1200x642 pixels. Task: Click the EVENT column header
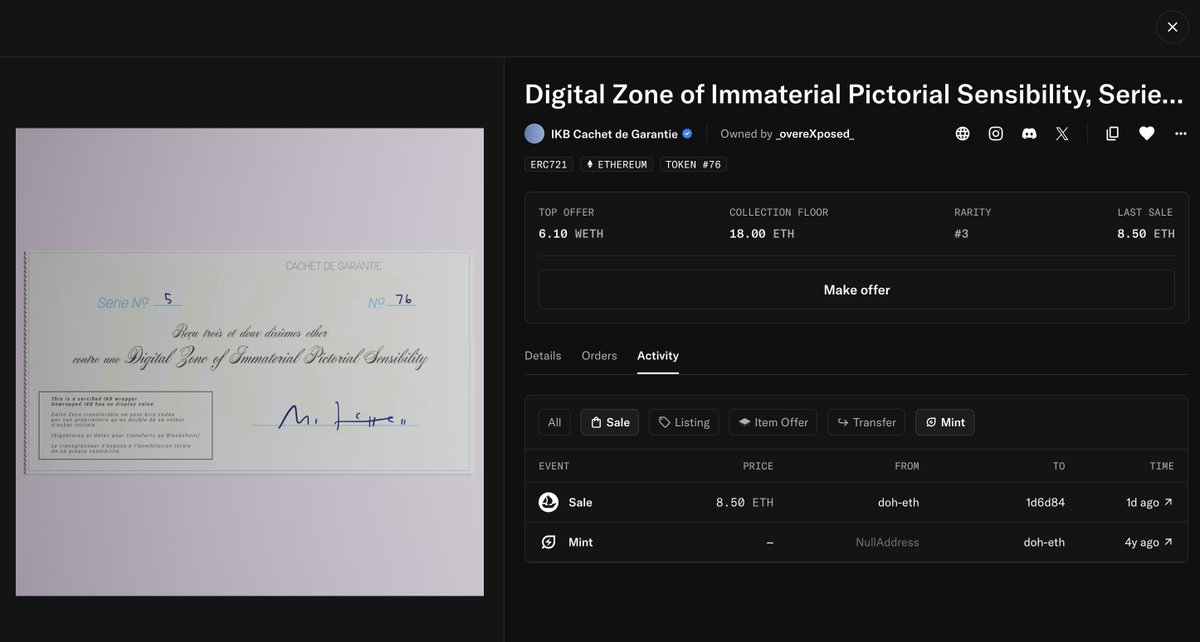click(554, 466)
